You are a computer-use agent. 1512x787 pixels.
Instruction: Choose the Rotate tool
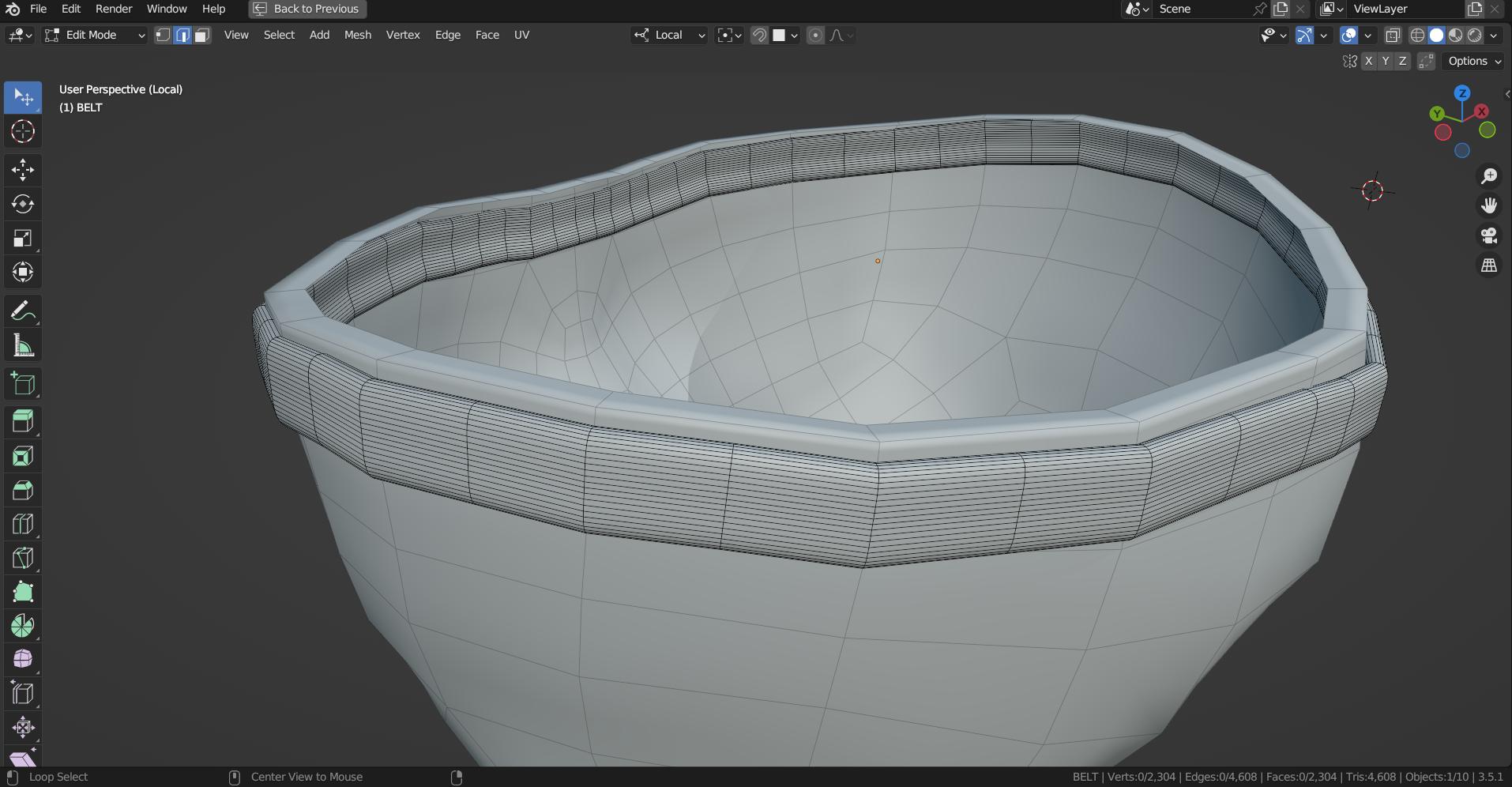coord(23,204)
